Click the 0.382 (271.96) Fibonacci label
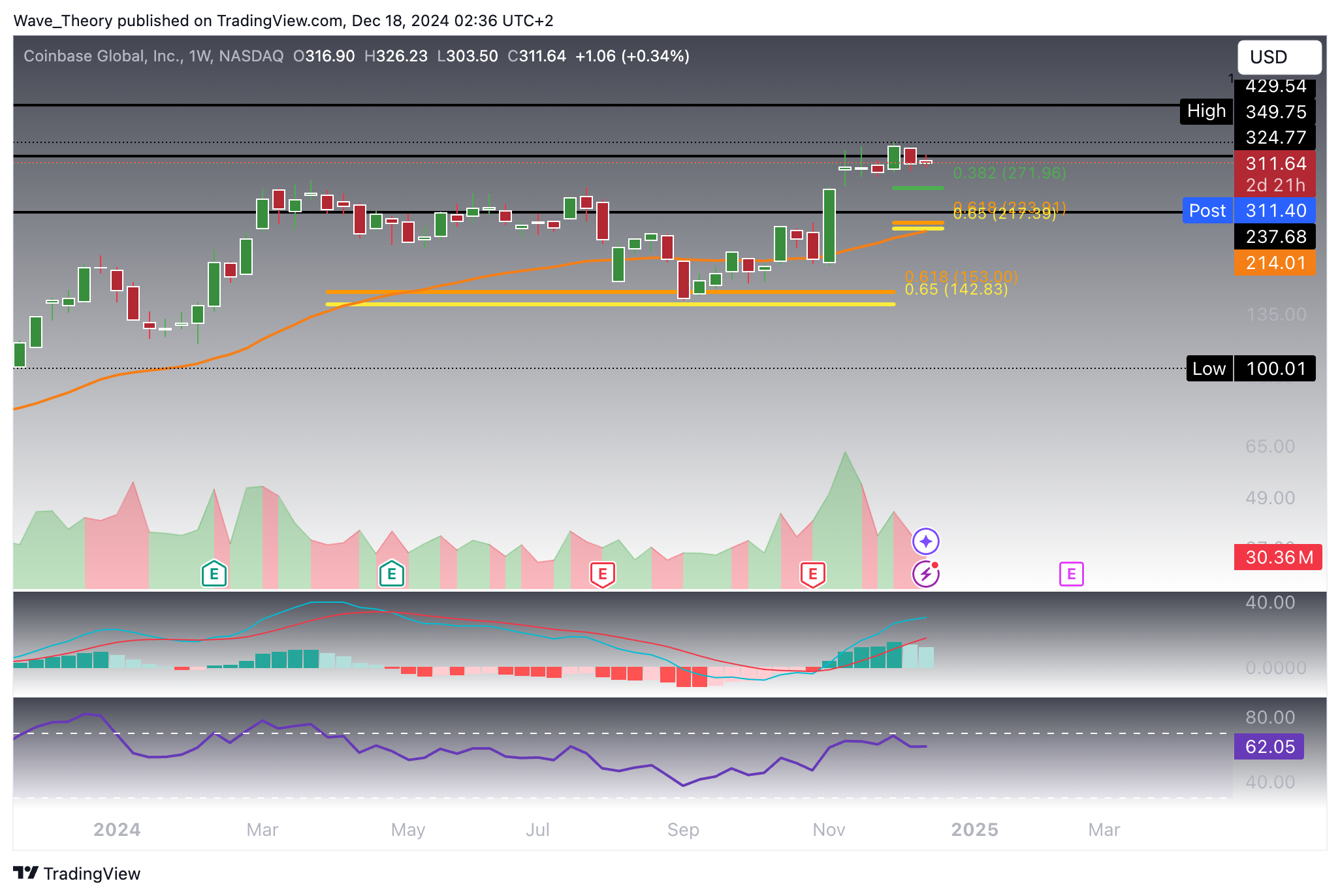This screenshot has height=896, width=1340. click(1010, 173)
